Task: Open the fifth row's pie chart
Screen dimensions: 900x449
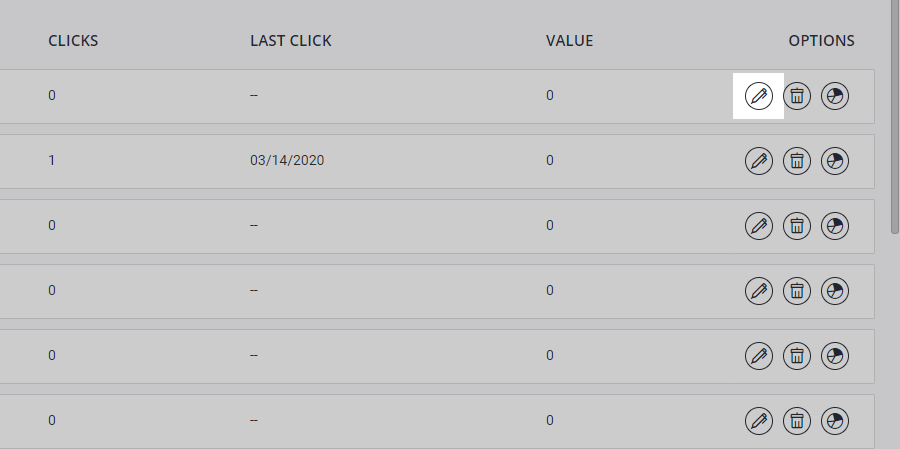Action: pos(835,356)
